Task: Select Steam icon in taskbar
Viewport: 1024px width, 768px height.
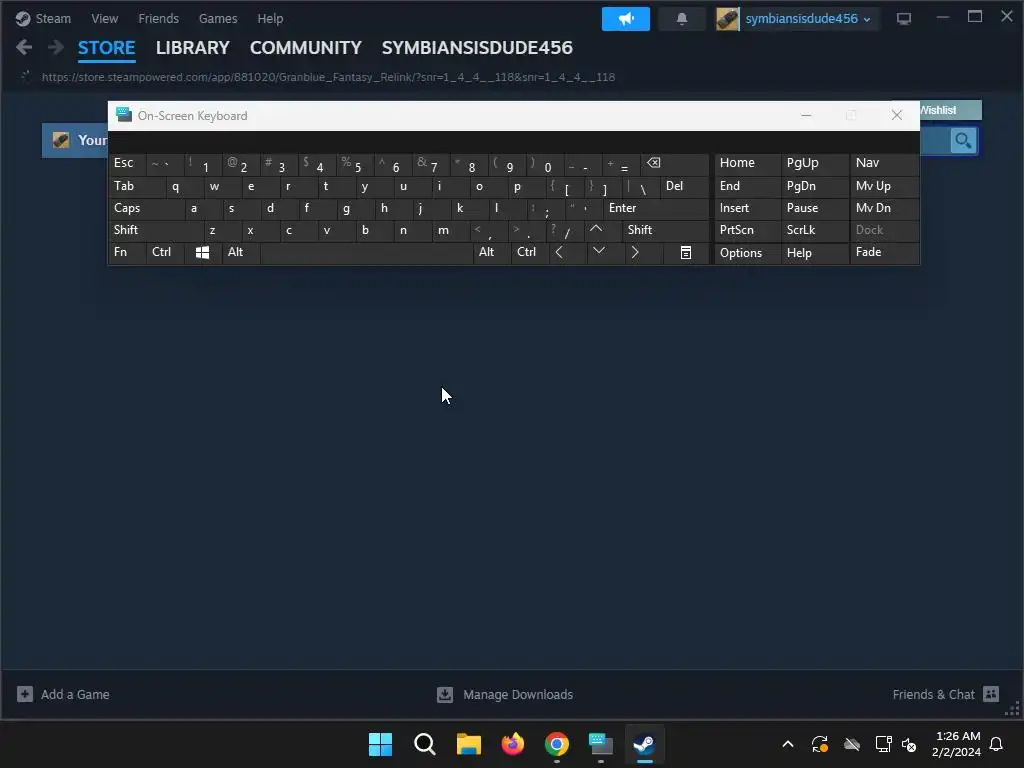Action: 645,744
